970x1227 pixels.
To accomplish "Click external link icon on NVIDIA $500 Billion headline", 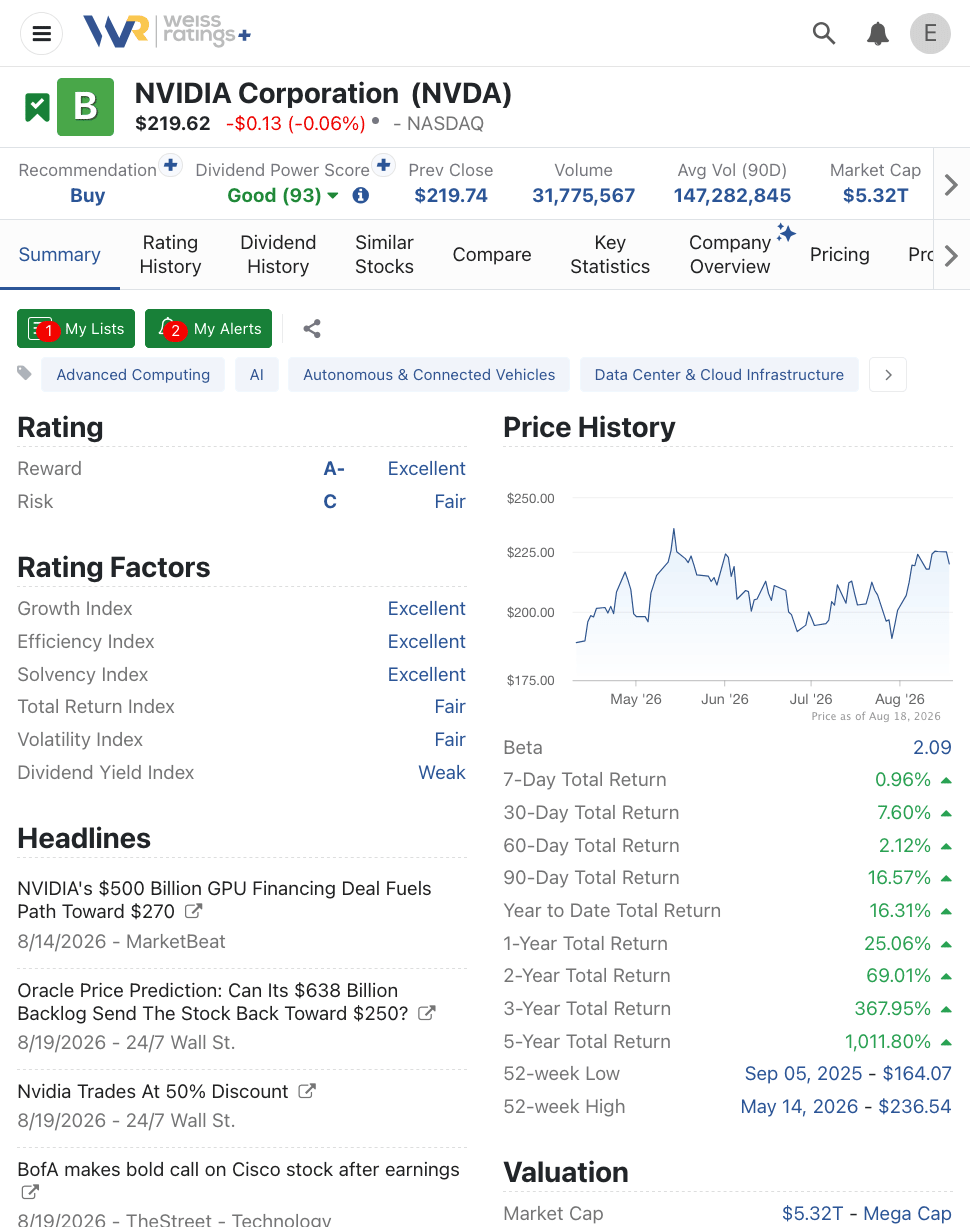I will click(x=195, y=912).
